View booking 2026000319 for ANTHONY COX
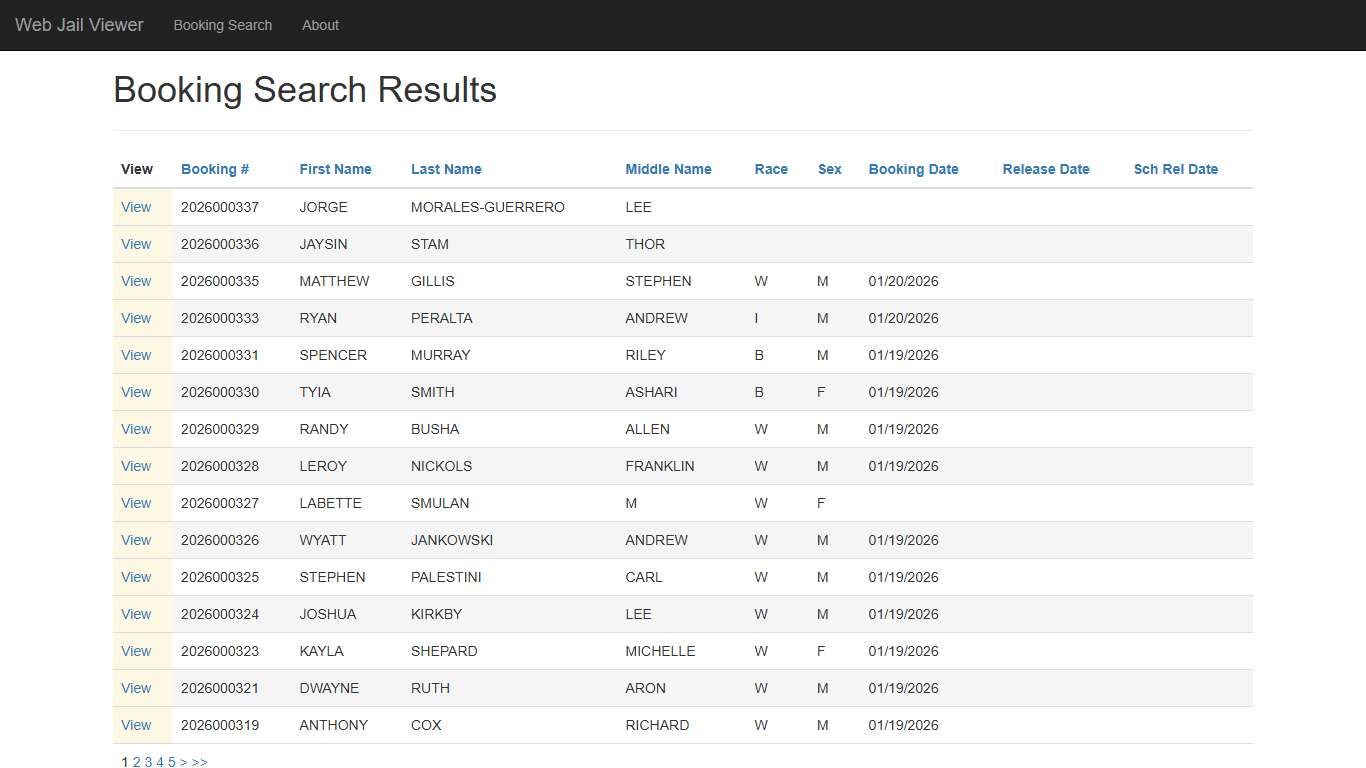Screen dimensions: 1366x768 tap(136, 725)
